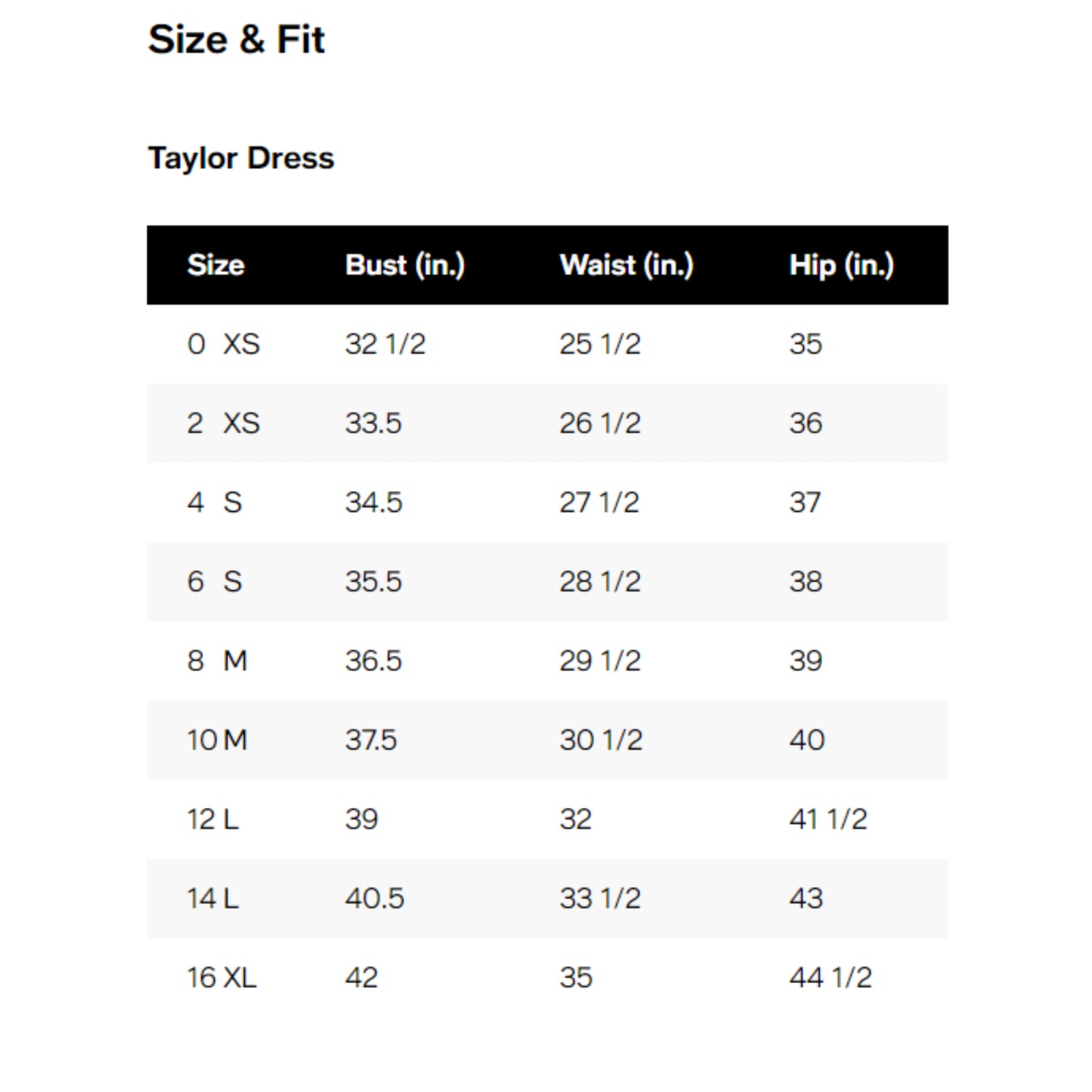Click waist value 32 for size 12 L
The height and width of the screenshot is (1092, 1092).
[x=575, y=819]
